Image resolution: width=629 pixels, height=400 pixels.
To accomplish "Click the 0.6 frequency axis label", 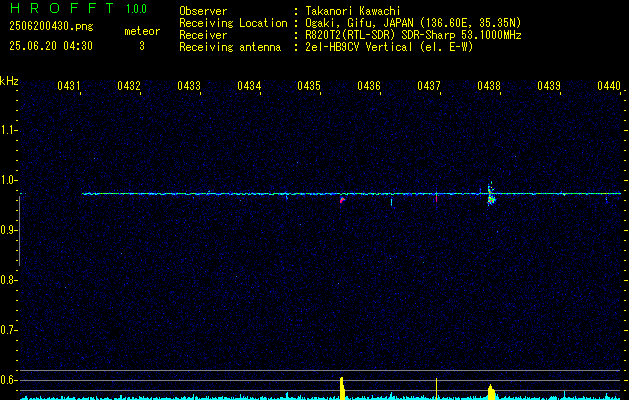I will [8, 380].
